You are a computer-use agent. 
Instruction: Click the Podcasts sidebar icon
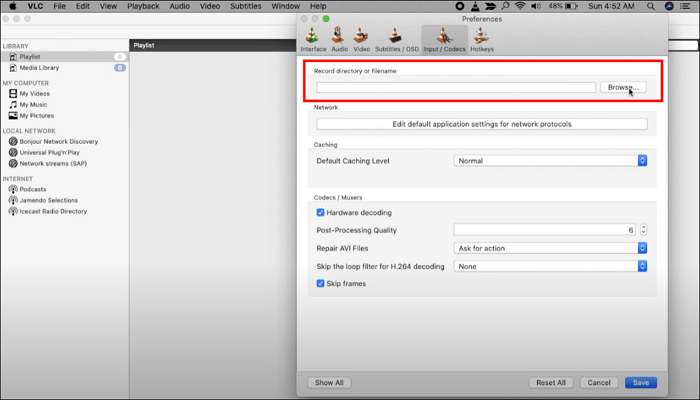[13, 189]
